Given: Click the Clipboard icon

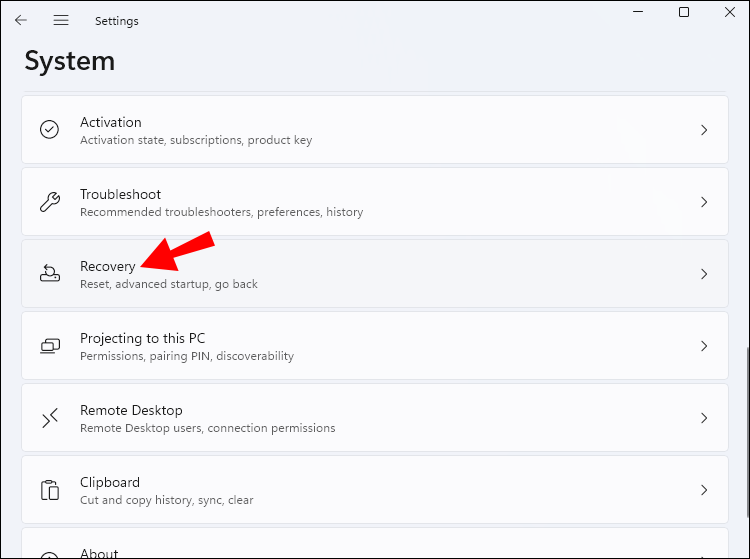Looking at the screenshot, I should click(x=49, y=490).
